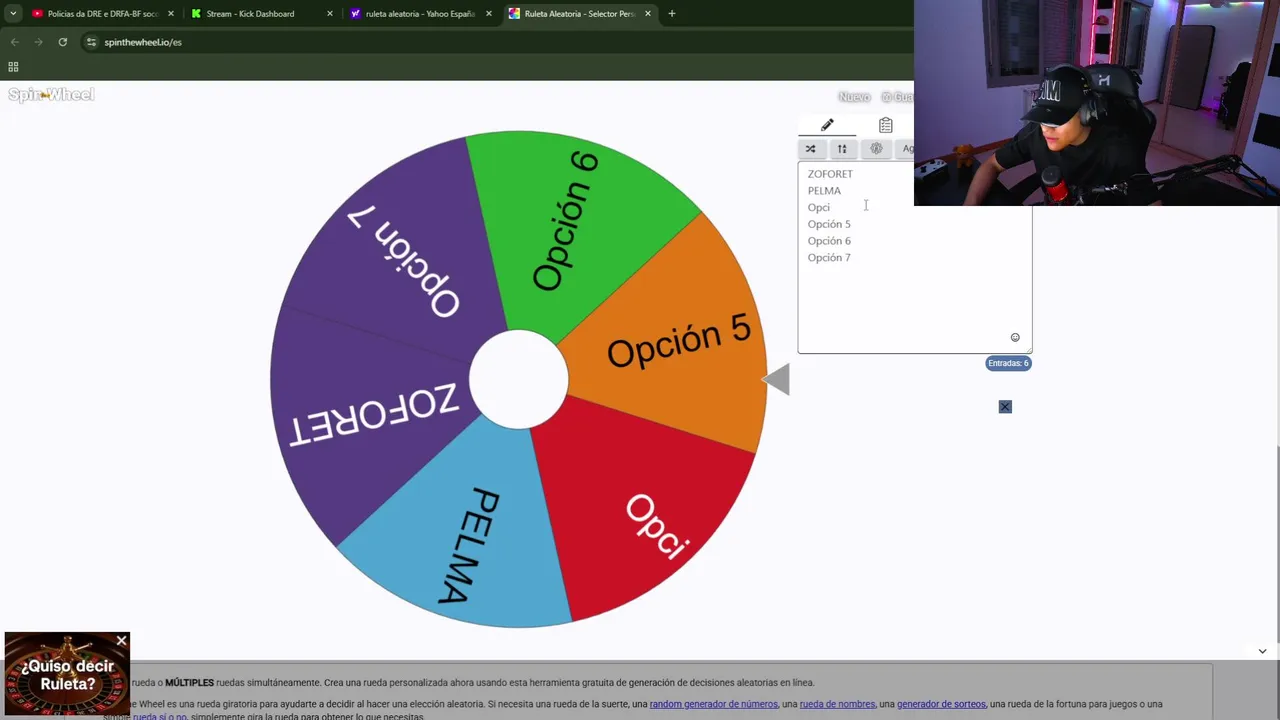Insert emoji with the smiley icon
The width and height of the screenshot is (1280, 720).
point(1015,338)
